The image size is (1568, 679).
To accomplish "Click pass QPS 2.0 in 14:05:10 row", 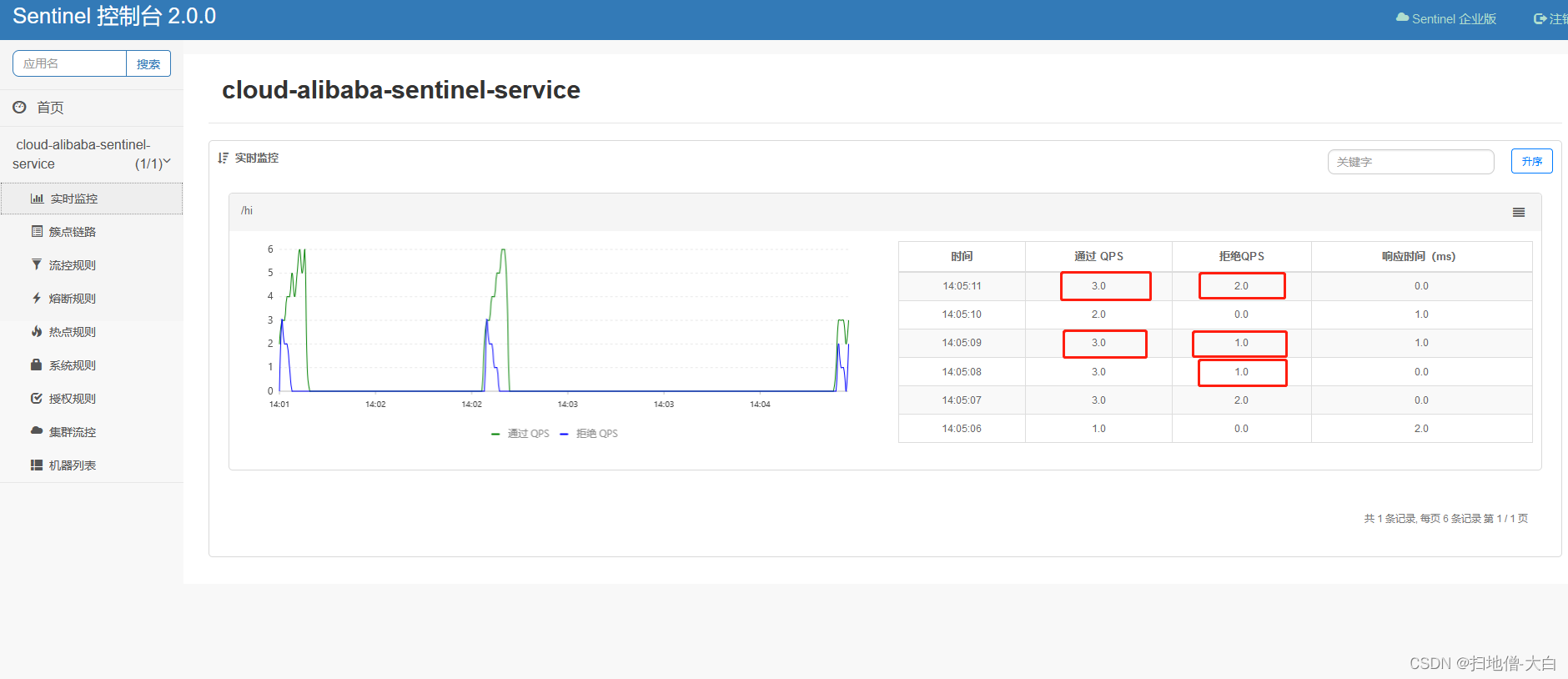I will 1098,314.
